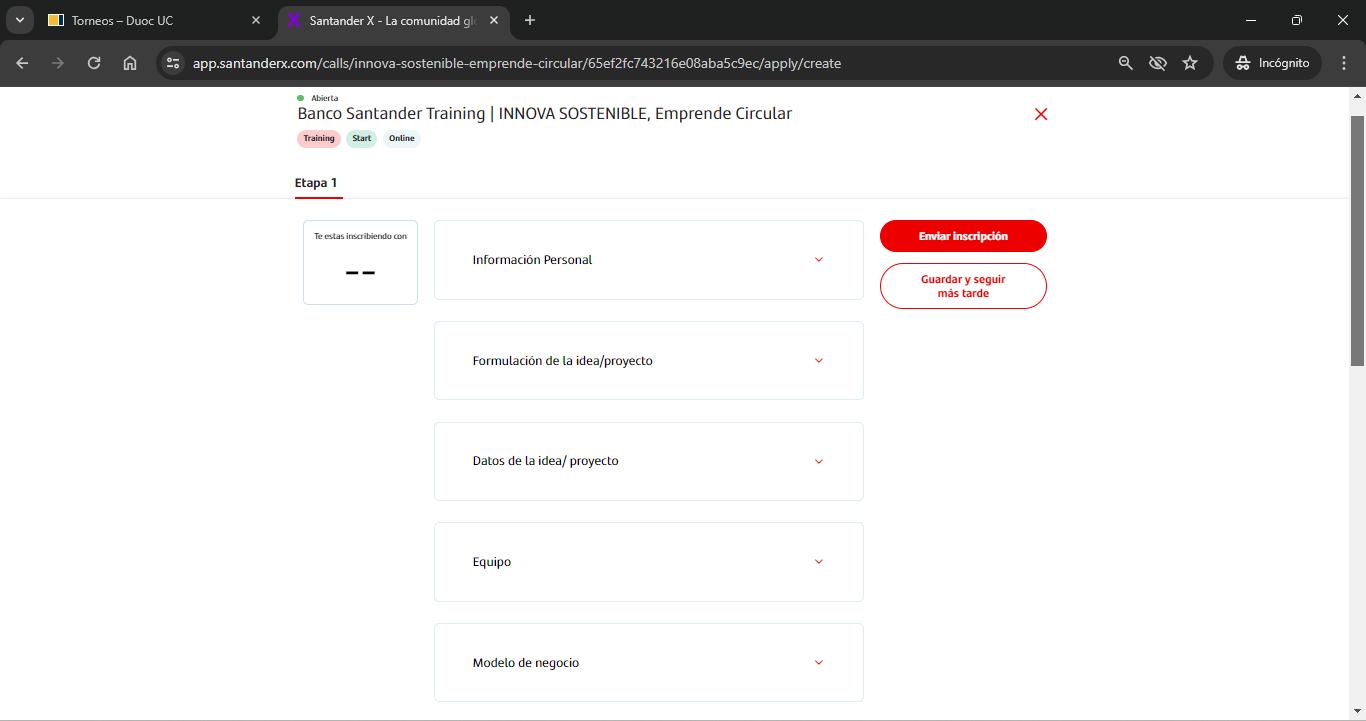This screenshot has height=721, width=1366.
Task: Open the Chrome three-dot menu
Action: (x=1344, y=63)
